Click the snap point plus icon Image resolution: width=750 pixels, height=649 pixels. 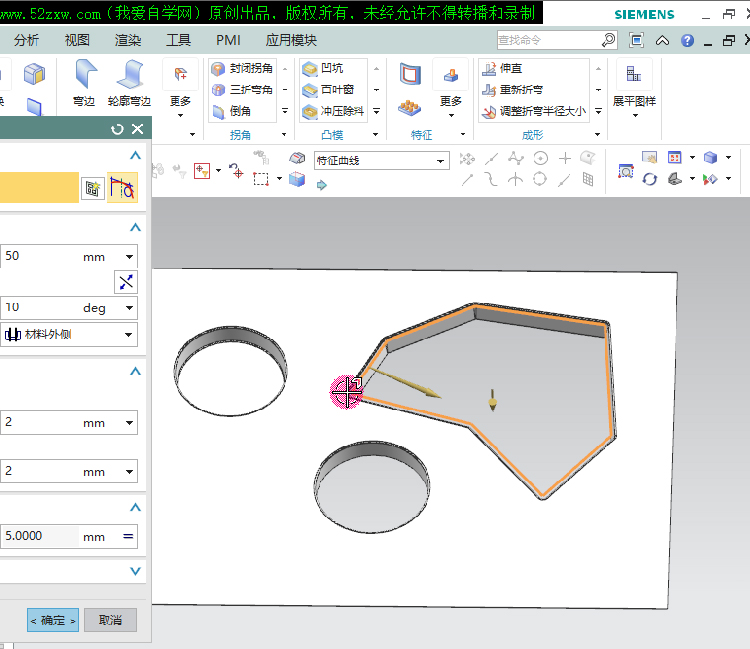coord(565,158)
